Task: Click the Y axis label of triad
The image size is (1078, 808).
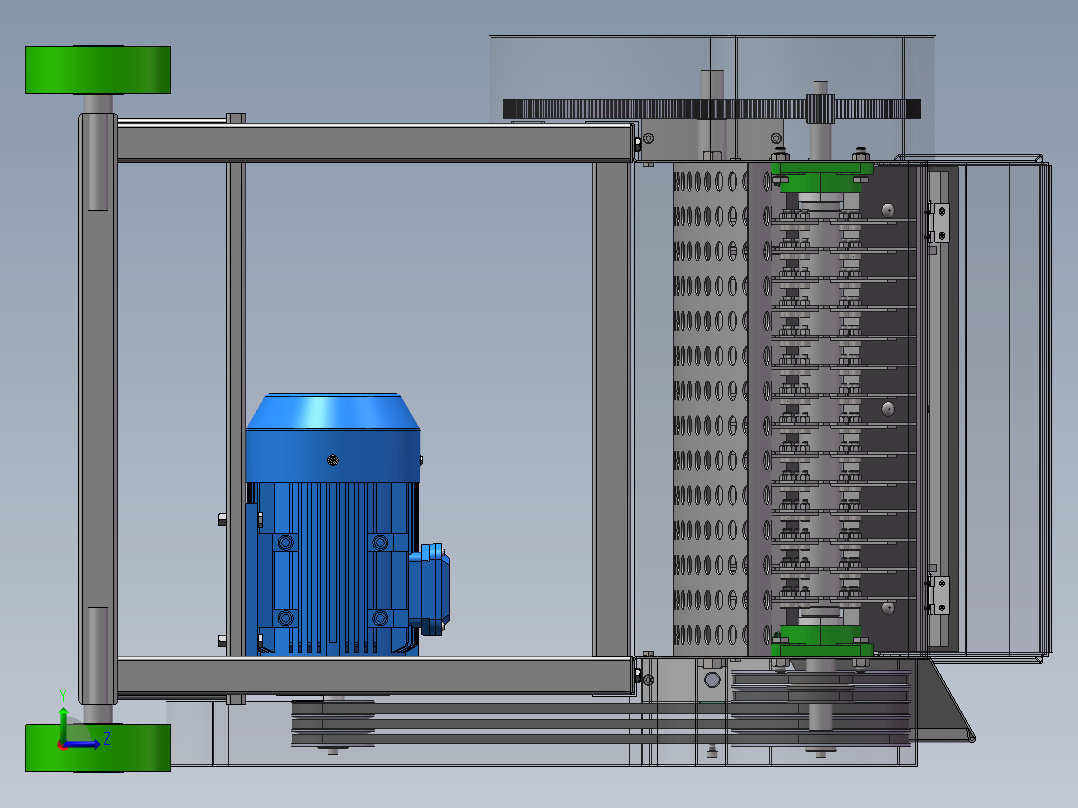Action: click(63, 695)
